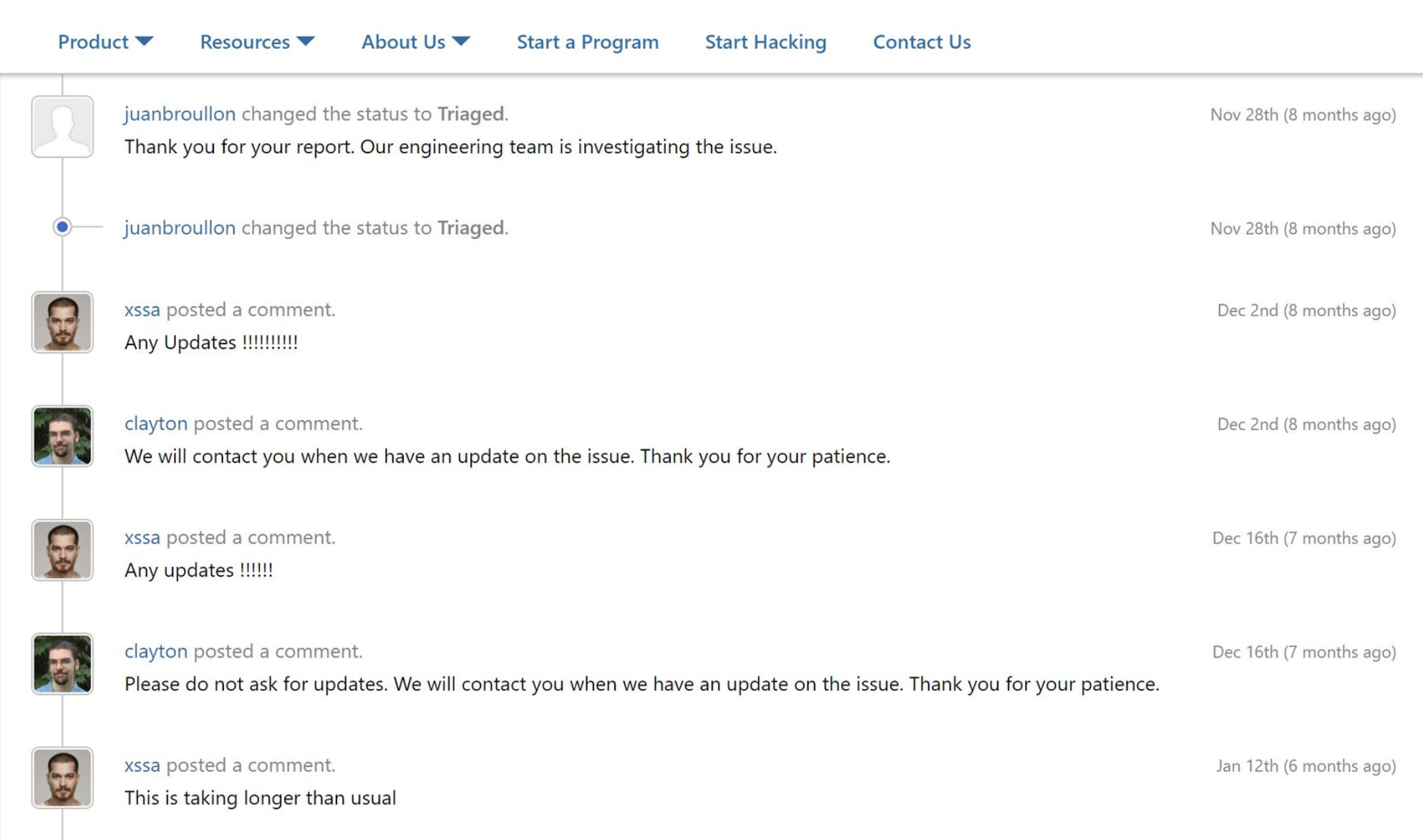Open juanbroullon profile from first Triaged entry
The height and width of the screenshot is (840, 1423).
[x=180, y=114]
